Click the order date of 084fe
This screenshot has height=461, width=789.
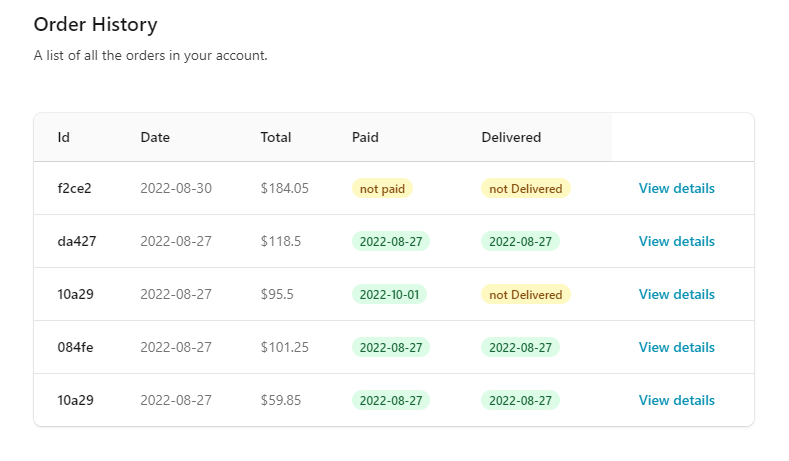(176, 347)
